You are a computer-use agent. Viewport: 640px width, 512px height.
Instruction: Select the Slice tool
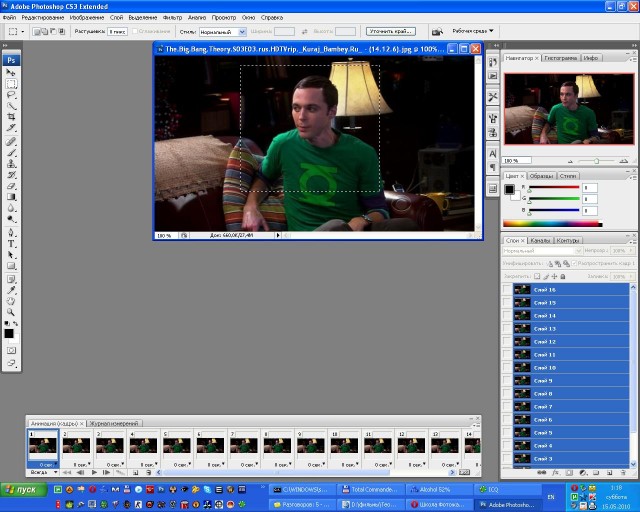coord(11,128)
